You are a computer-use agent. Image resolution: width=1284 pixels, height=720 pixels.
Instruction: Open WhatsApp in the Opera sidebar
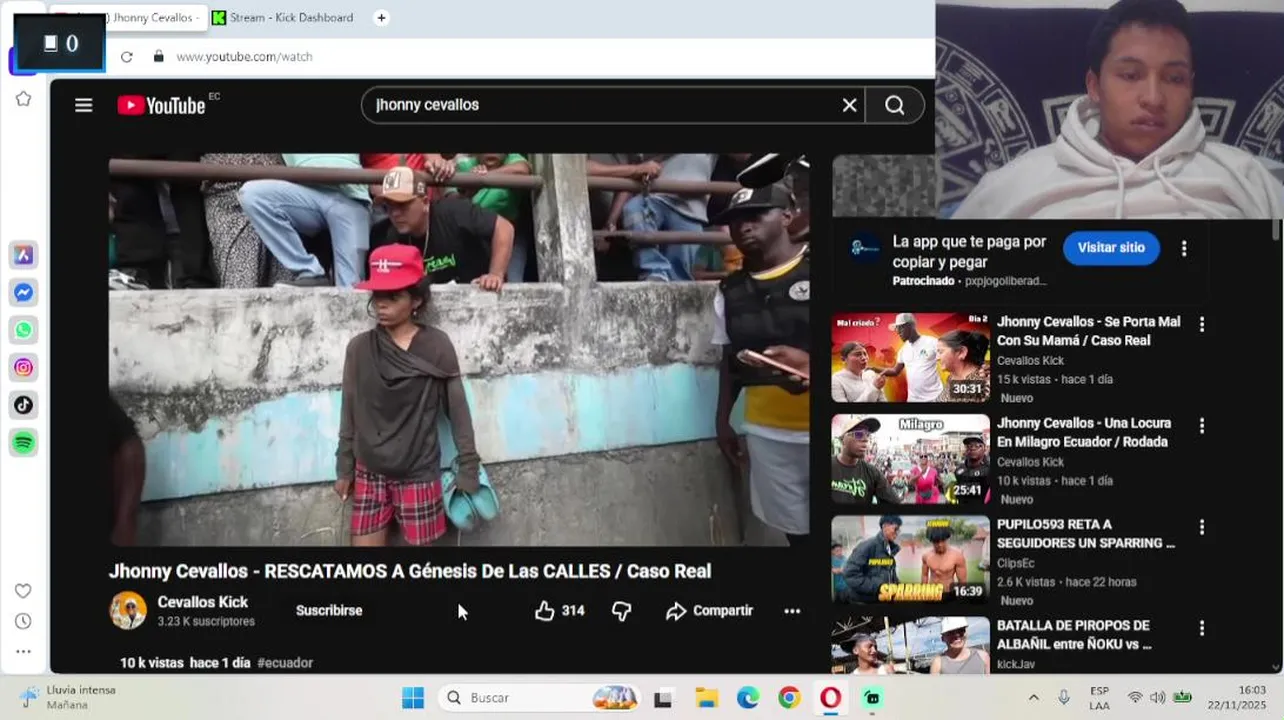point(23,330)
